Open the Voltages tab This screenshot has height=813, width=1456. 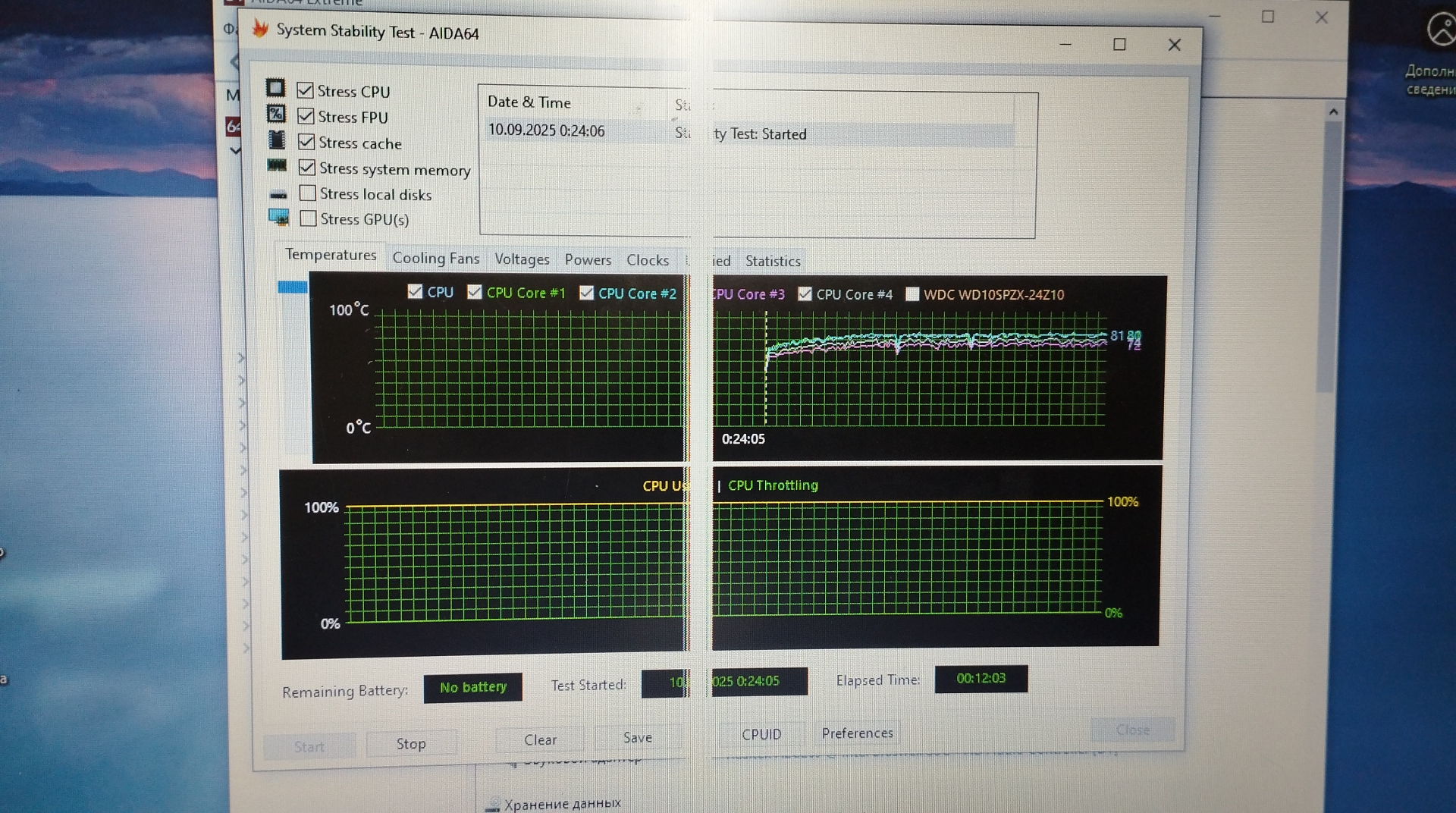coord(522,259)
